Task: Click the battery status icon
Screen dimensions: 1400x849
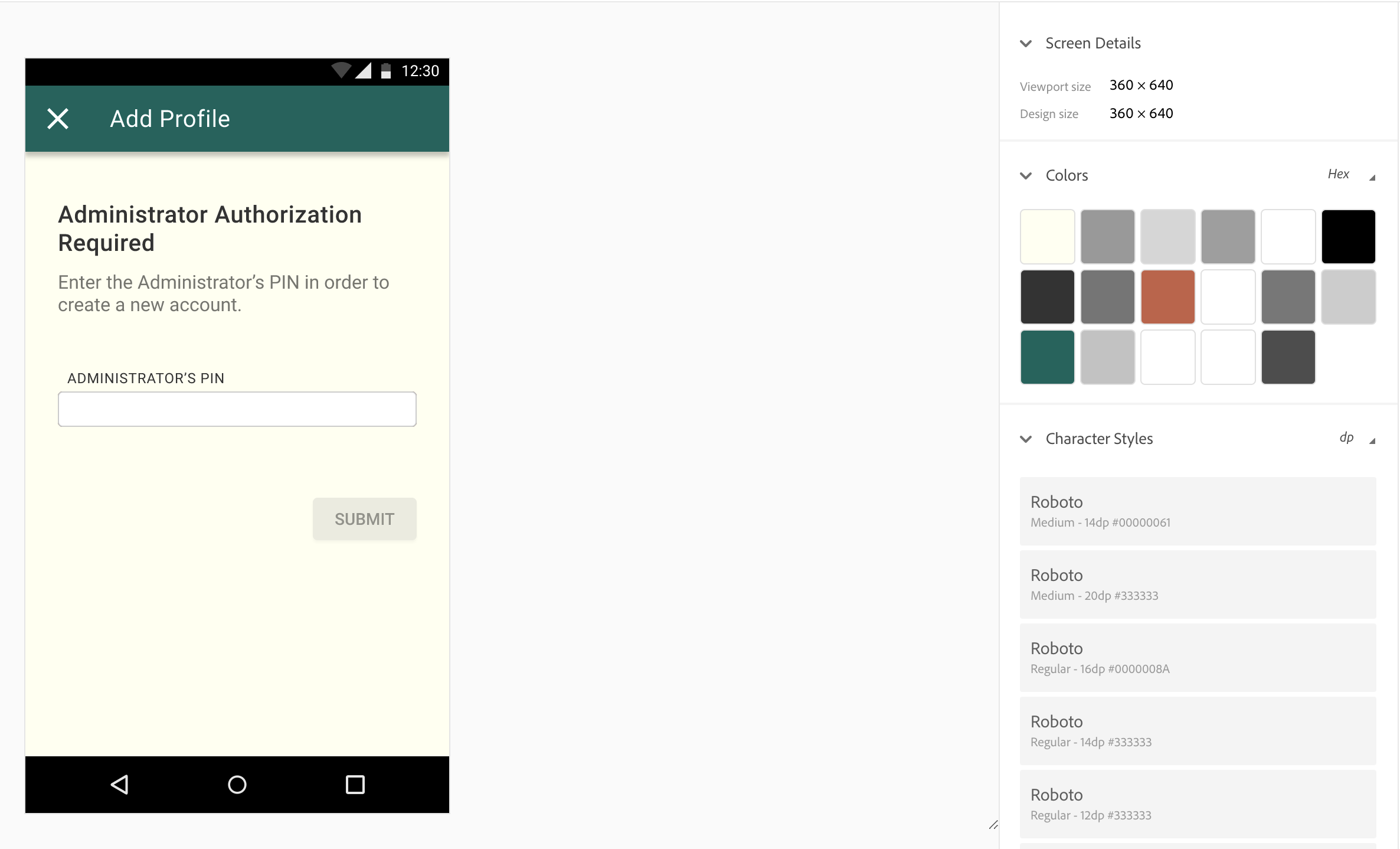Action: click(386, 71)
